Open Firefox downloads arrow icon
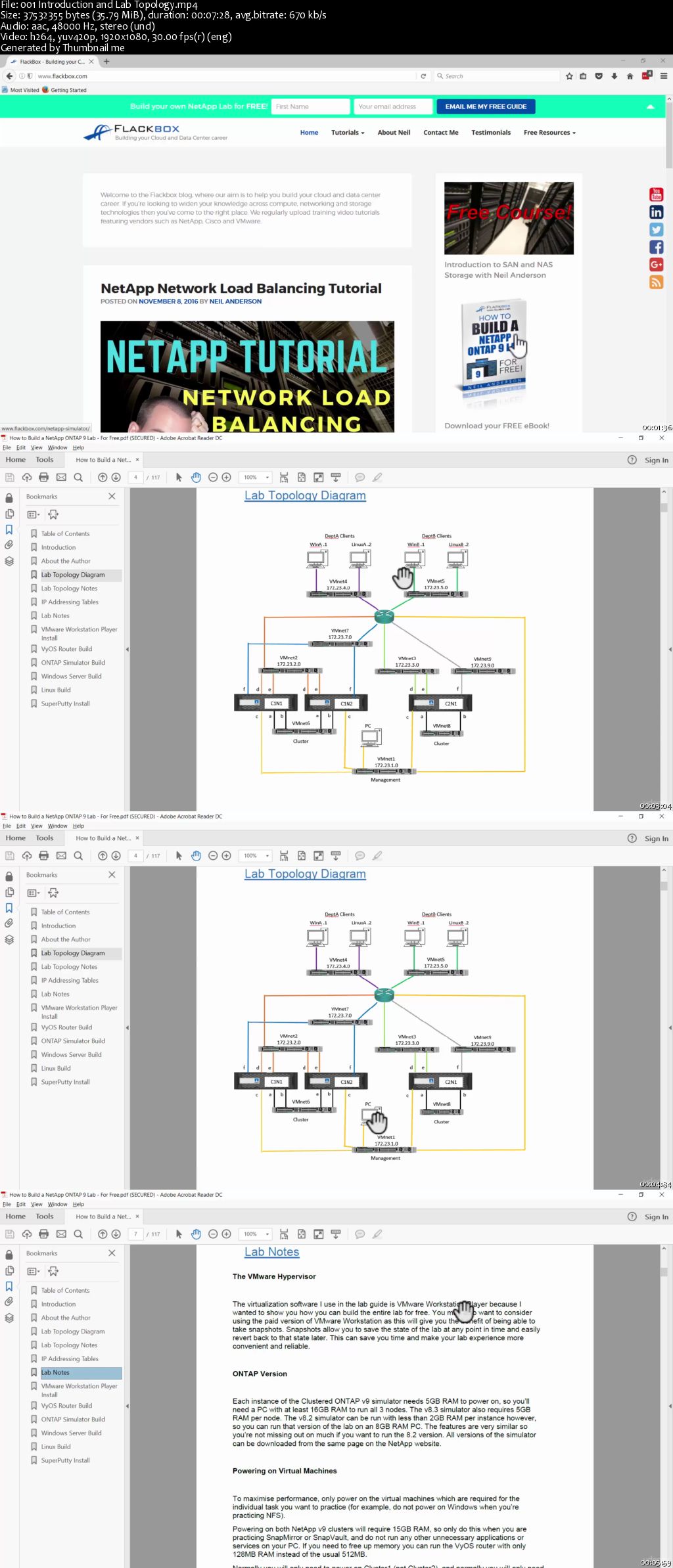This screenshot has height=1568, width=673. (615, 76)
